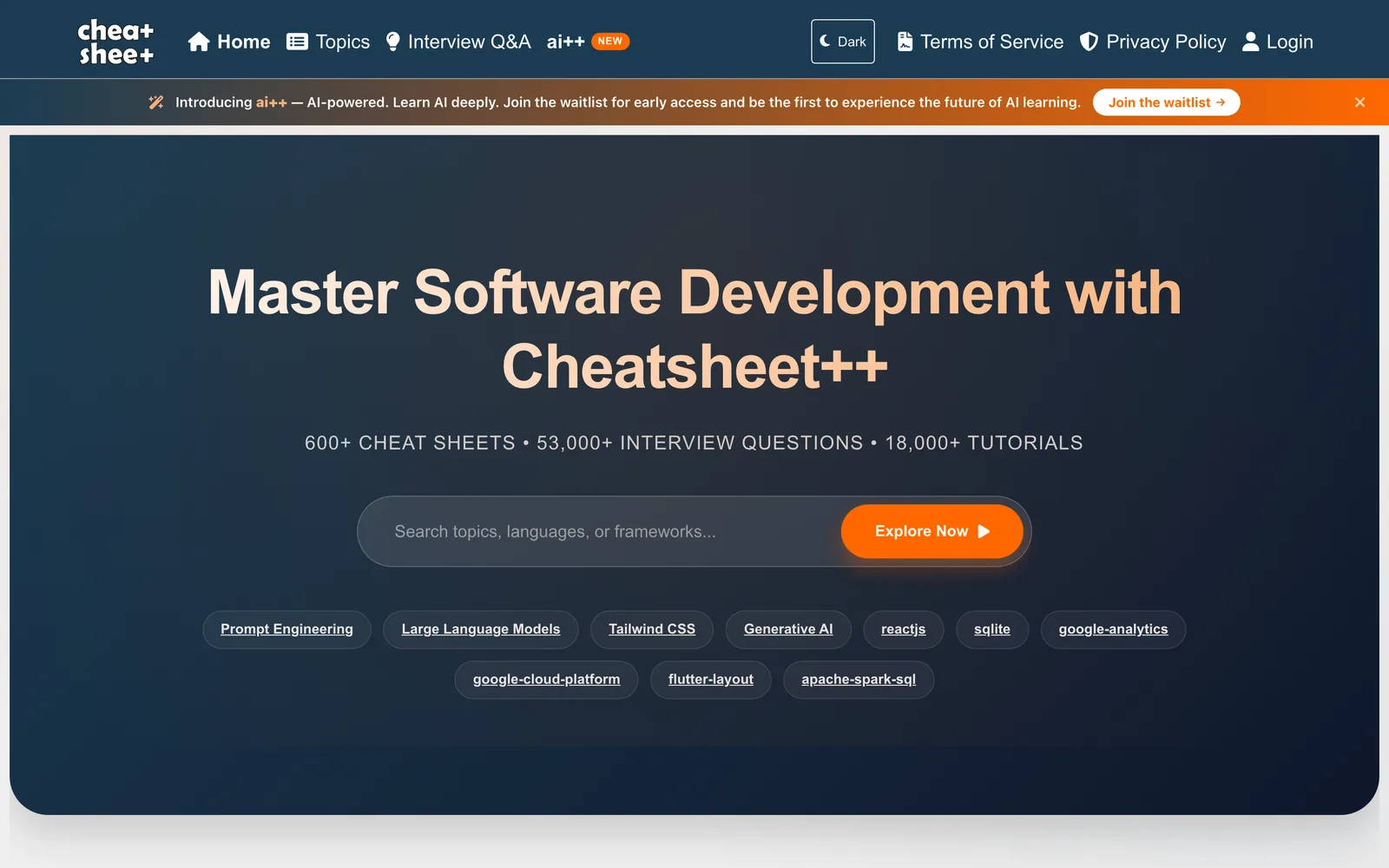Click the cheat sheet logo

[x=115, y=42]
